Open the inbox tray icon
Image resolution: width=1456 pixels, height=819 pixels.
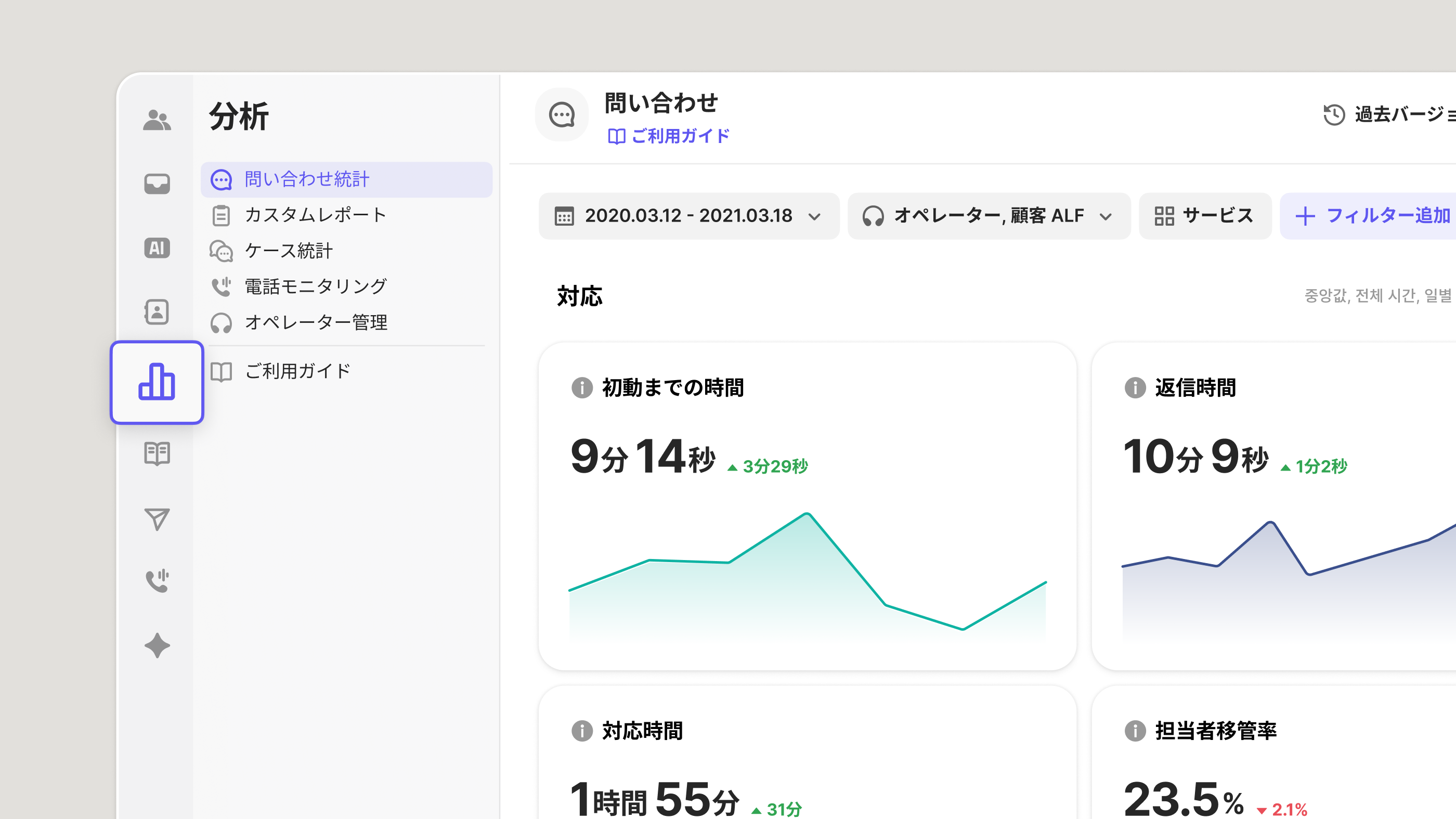pyautogui.click(x=157, y=184)
